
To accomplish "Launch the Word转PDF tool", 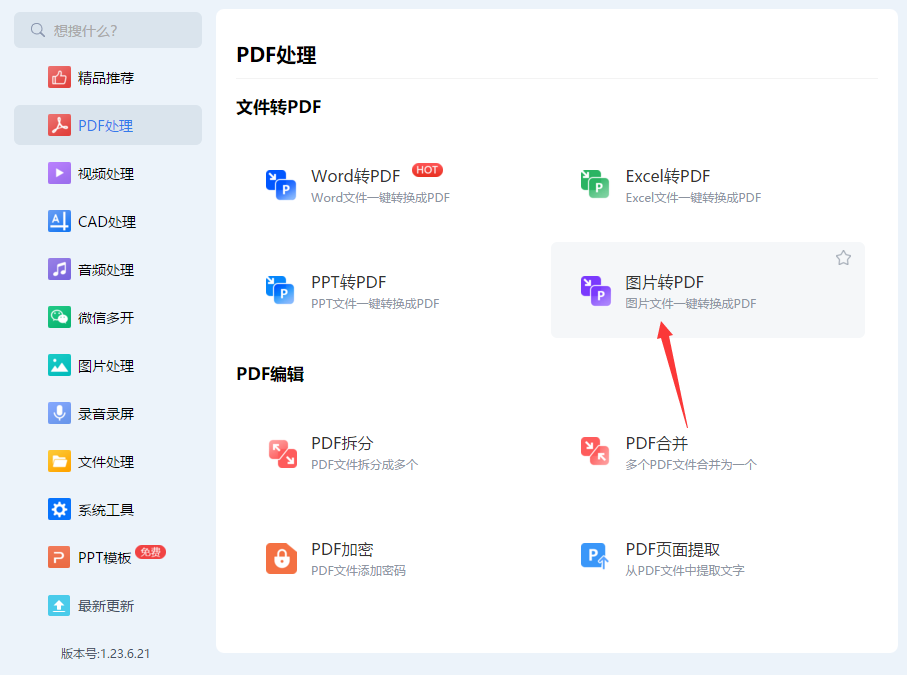I will click(393, 185).
